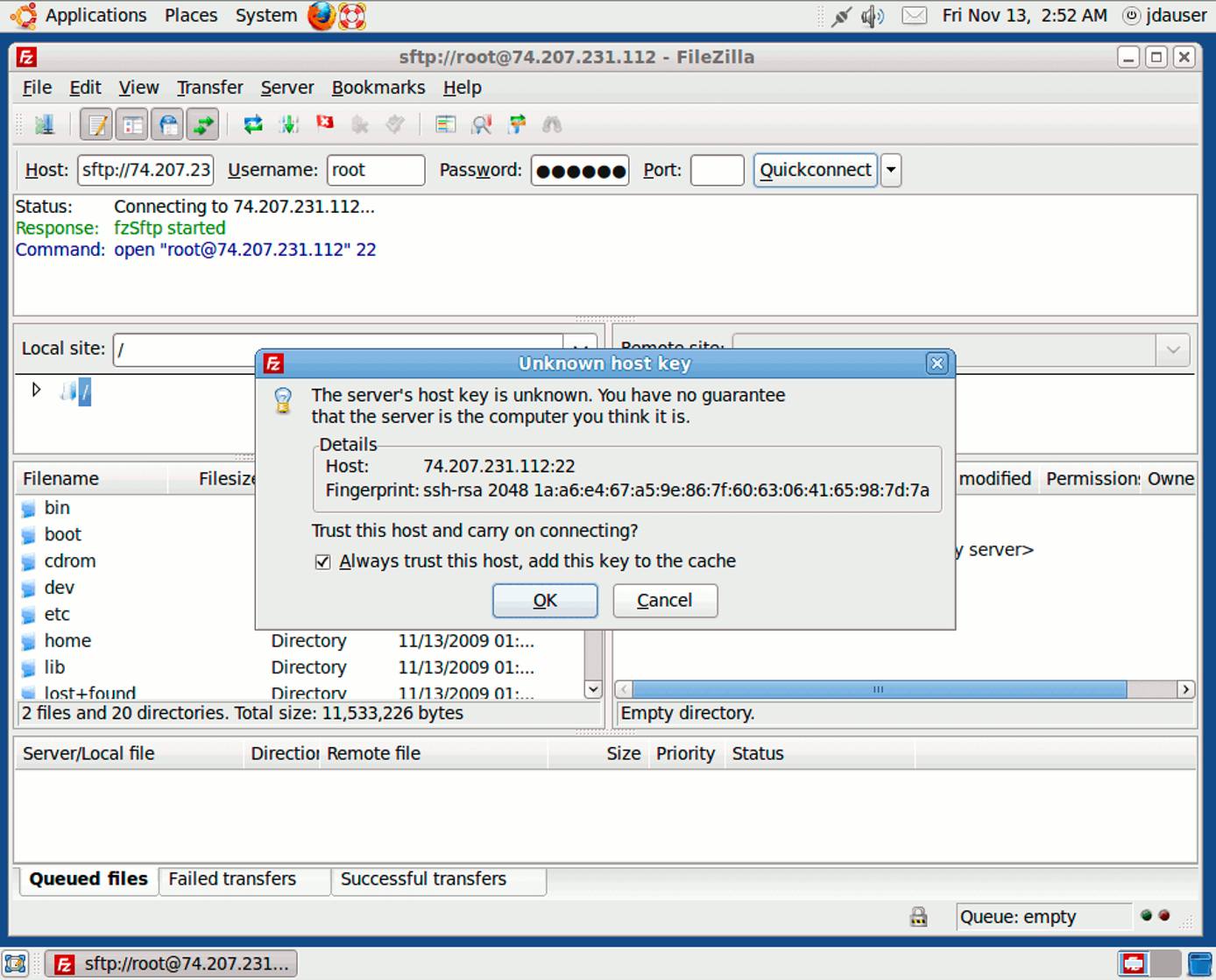Expand the root directory in local tree

37,390
